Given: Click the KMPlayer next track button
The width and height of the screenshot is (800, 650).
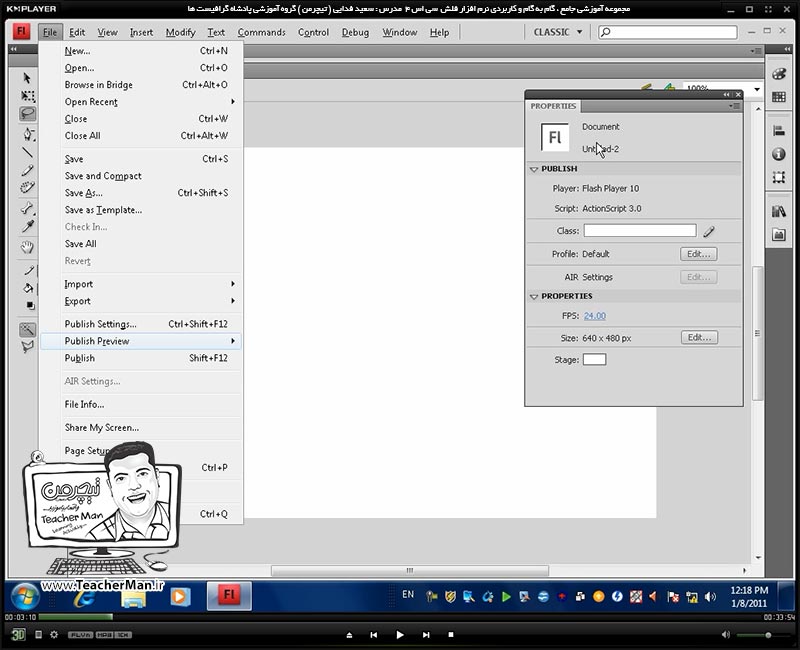Looking at the screenshot, I should [426, 635].
